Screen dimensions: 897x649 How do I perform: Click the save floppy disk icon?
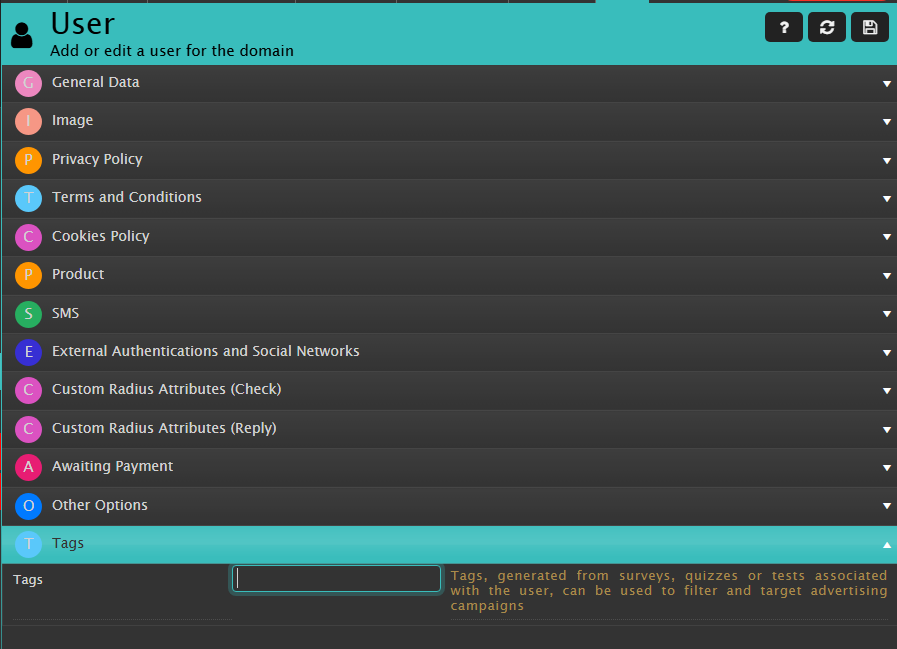click(870, 28)
